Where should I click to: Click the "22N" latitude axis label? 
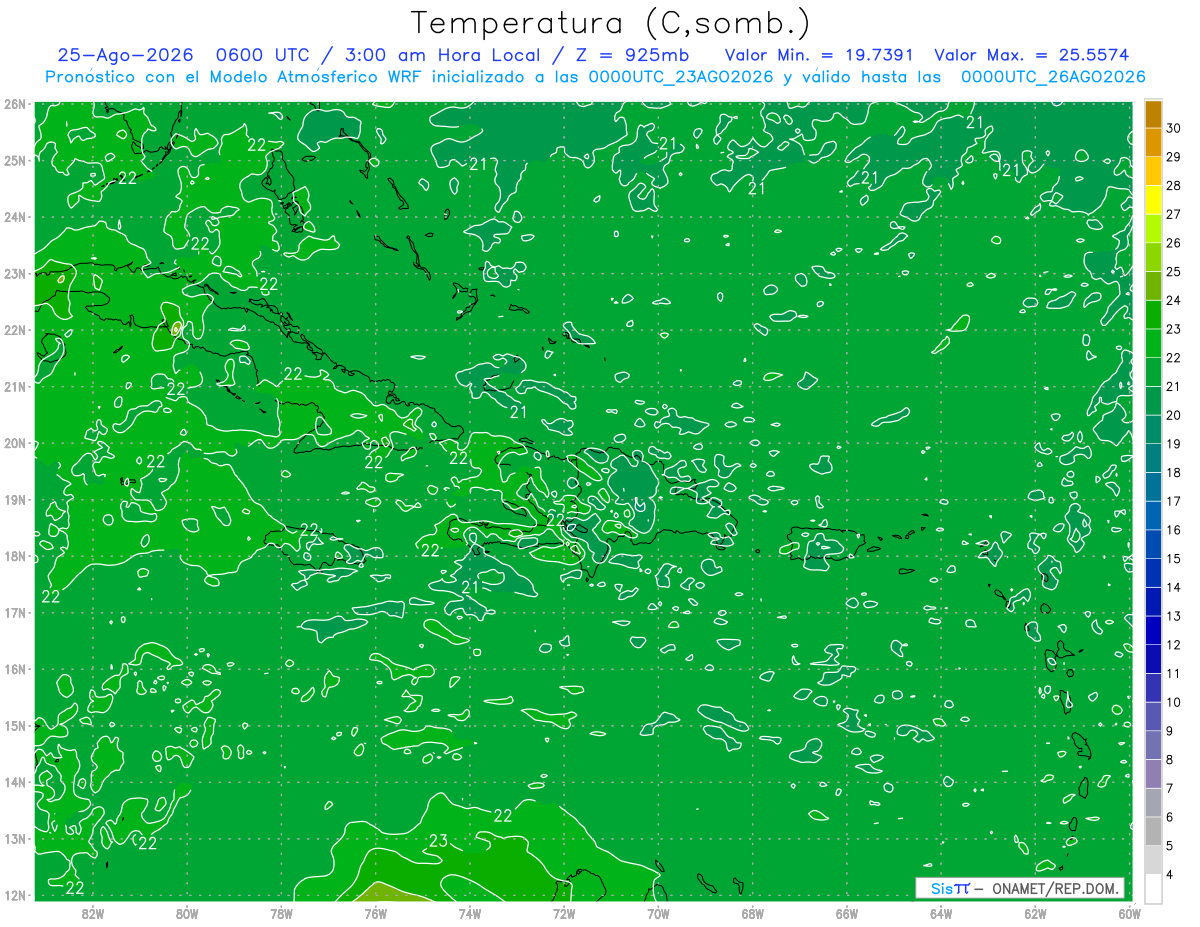(15, 330)
